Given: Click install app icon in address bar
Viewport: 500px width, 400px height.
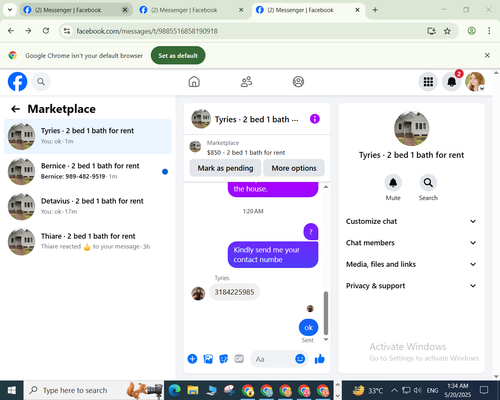Looking at the screenshot, I should point(432,31).
